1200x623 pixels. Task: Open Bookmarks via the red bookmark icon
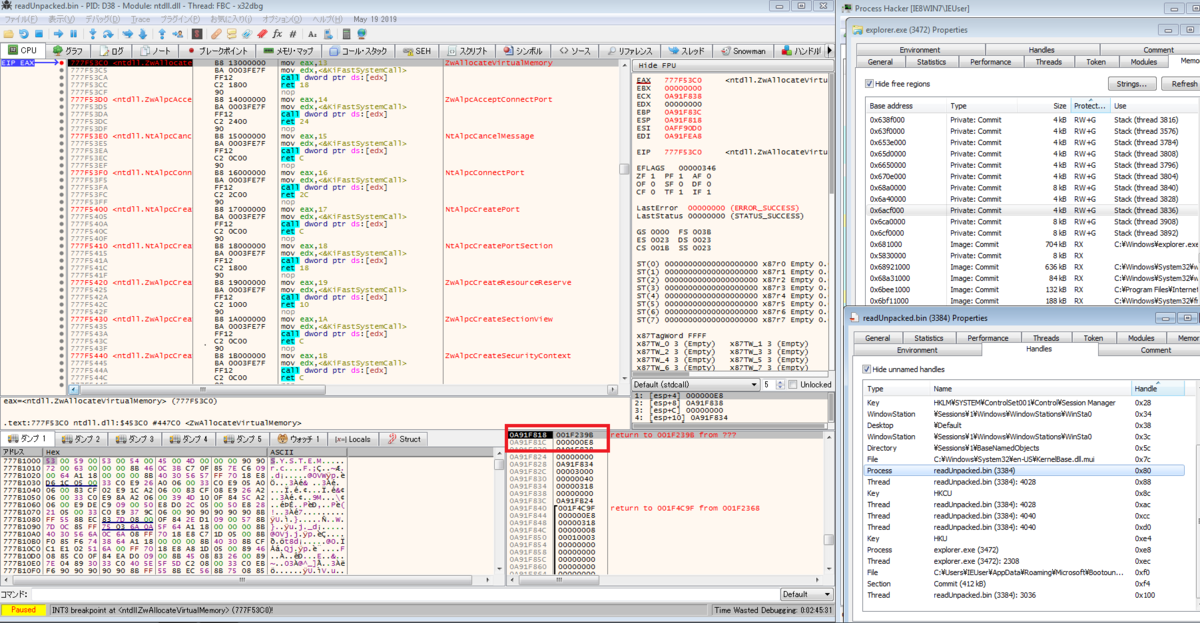pos(261,34)
